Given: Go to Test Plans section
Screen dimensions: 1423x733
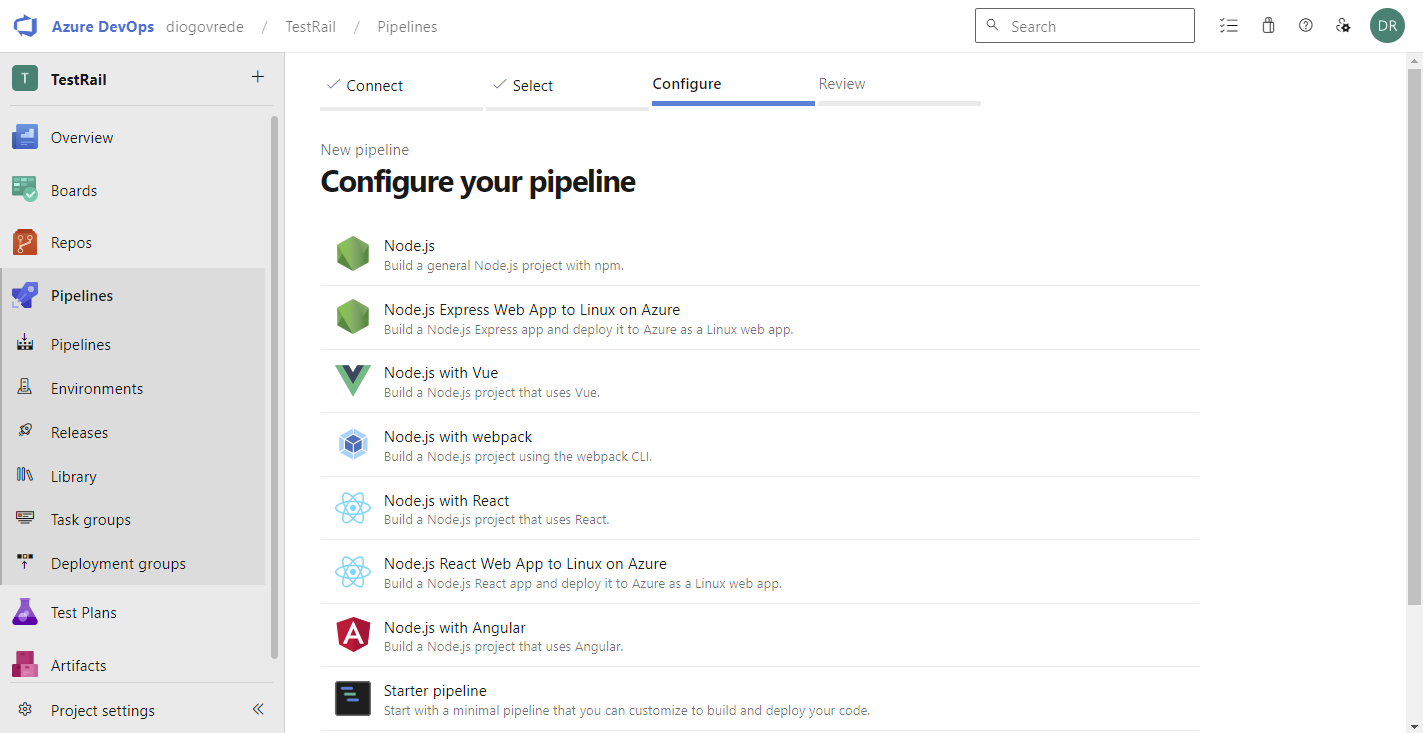Looking at the screenshot, I should (x=83, y=613).
